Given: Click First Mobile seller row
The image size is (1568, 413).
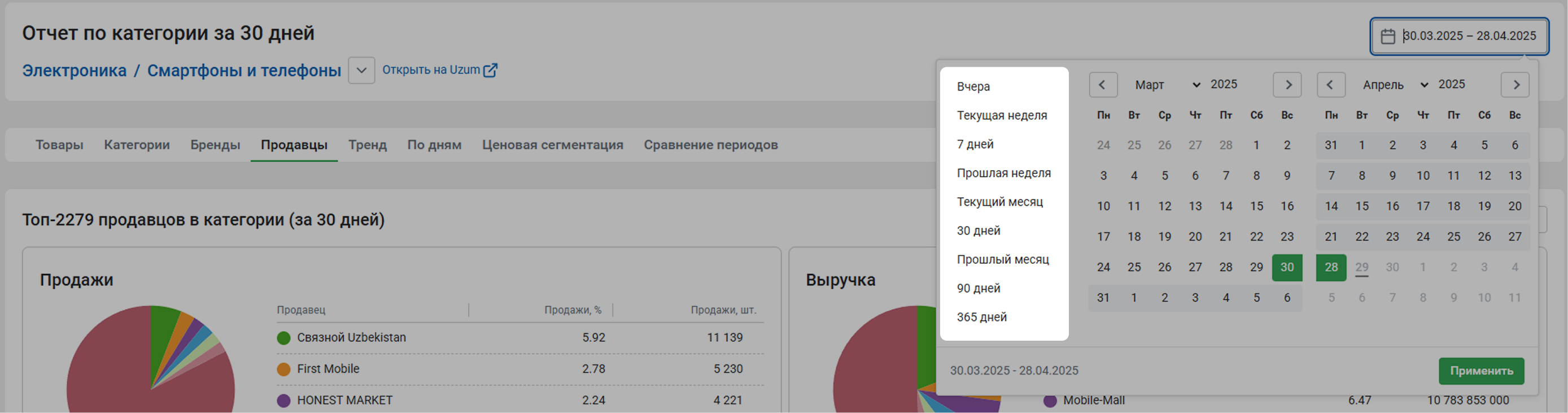Looking at the screenshot, I should [x=520, y=369].
